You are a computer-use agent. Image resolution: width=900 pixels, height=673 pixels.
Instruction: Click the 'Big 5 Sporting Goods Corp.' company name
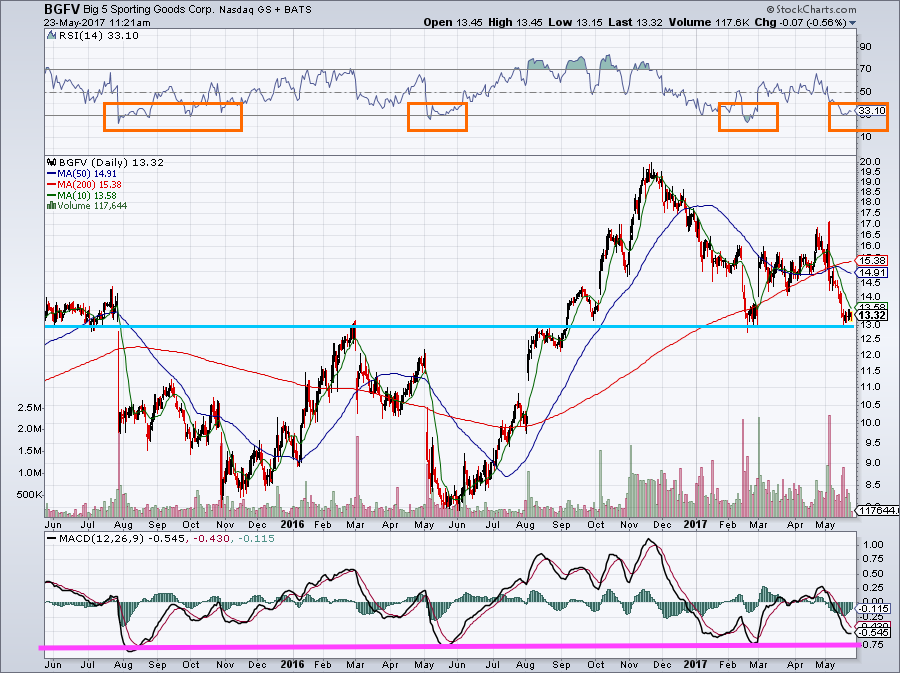[x=148, y=10]
